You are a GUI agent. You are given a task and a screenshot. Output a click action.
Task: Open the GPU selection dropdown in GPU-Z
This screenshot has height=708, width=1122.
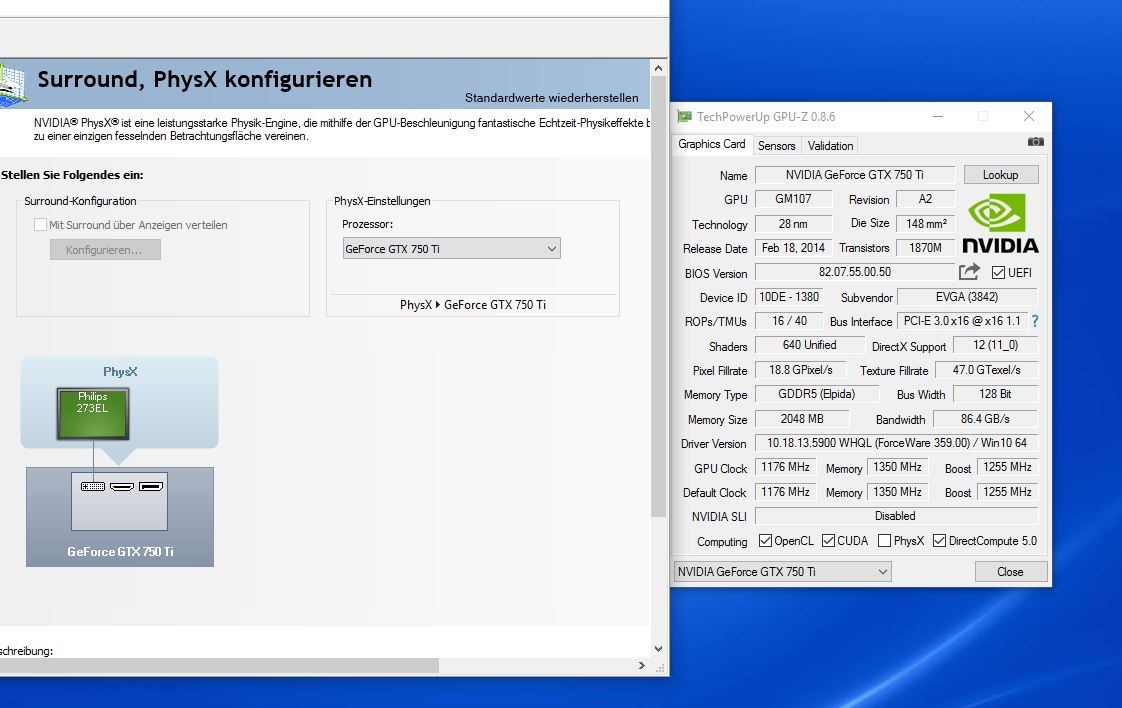click(783, 571)
